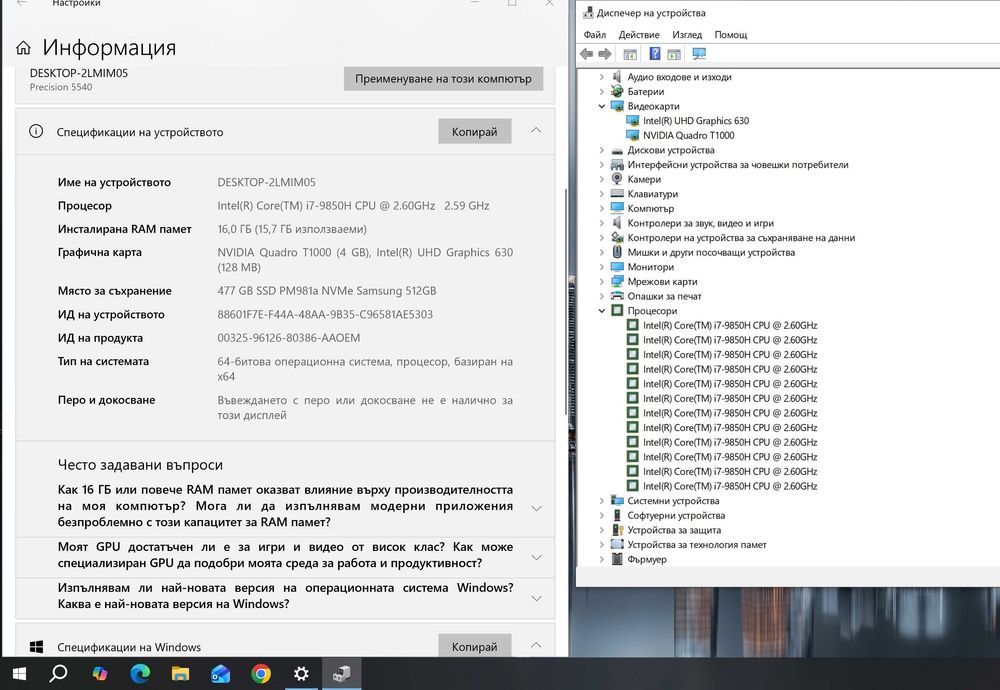Viewport: 1000px width, 690px height.
Task: Launch Google Chrome from taskbar
Action: pos(261,673)
